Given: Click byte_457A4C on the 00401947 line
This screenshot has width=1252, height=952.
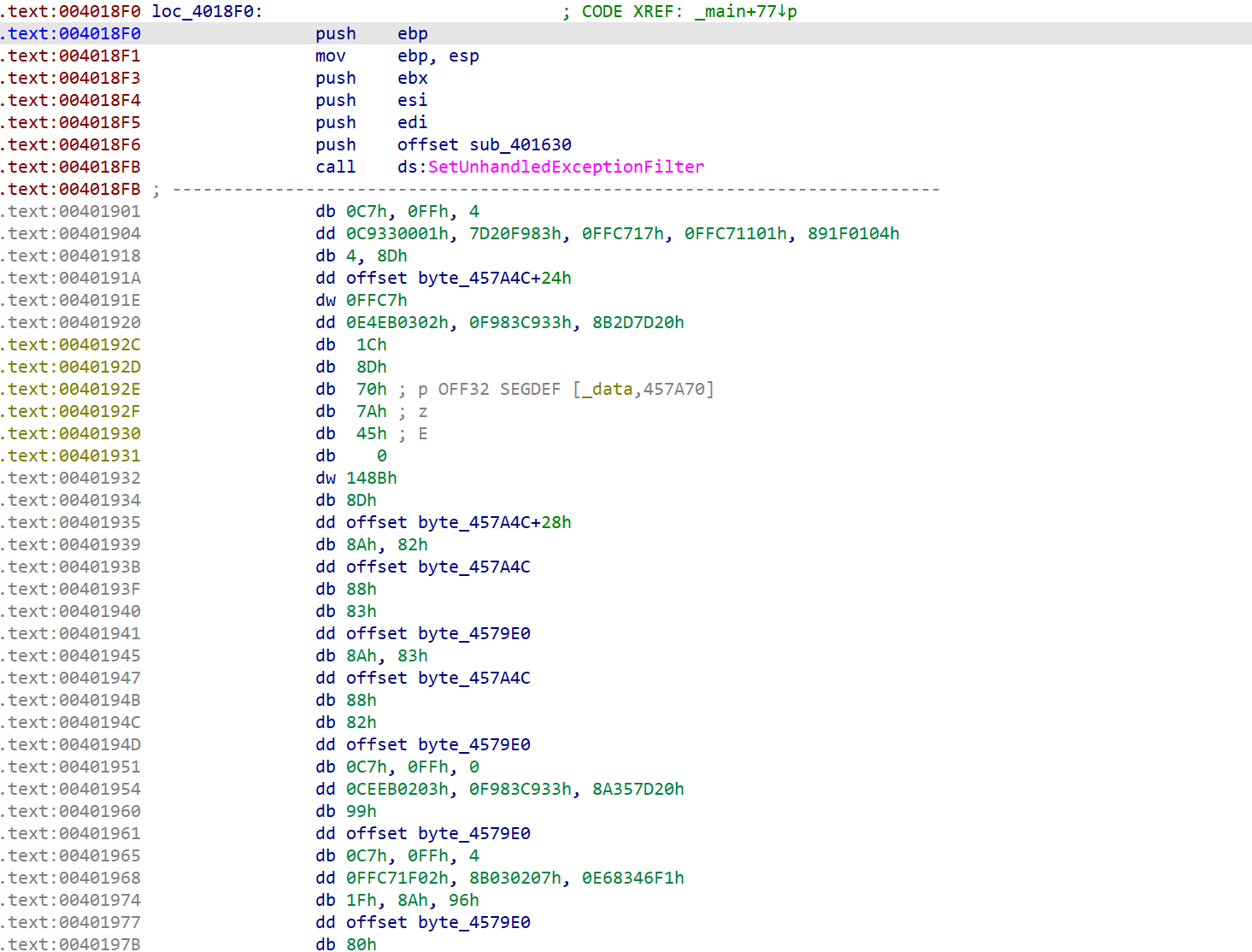Looking at the screenshot, I should coord(473,678).
